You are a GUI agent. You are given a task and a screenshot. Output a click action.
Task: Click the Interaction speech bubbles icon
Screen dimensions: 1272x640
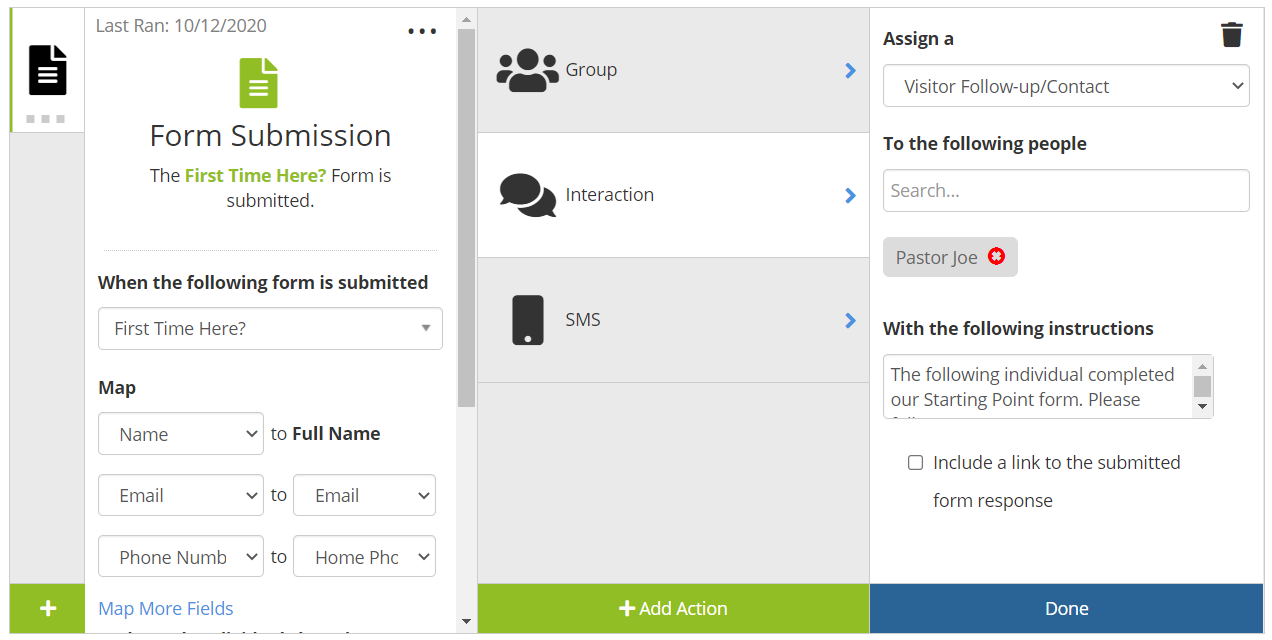point(527,195)
